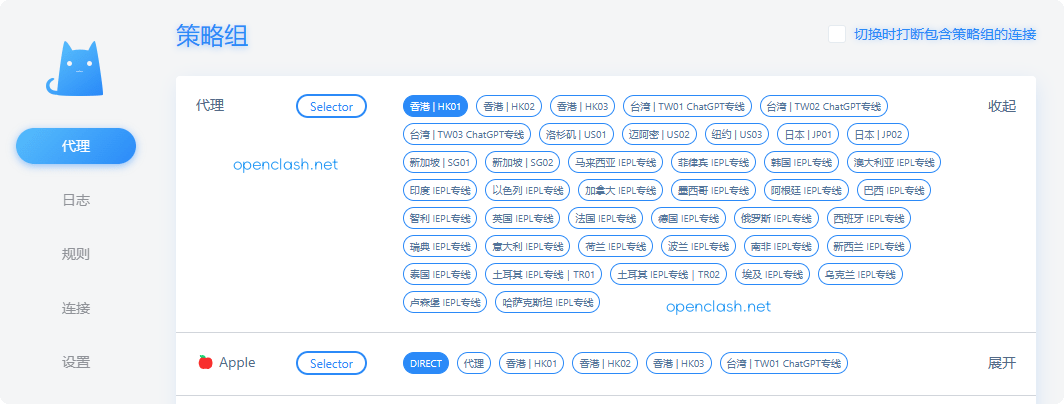Select the 日本 | JP01 proxy node

coord(808,134)
